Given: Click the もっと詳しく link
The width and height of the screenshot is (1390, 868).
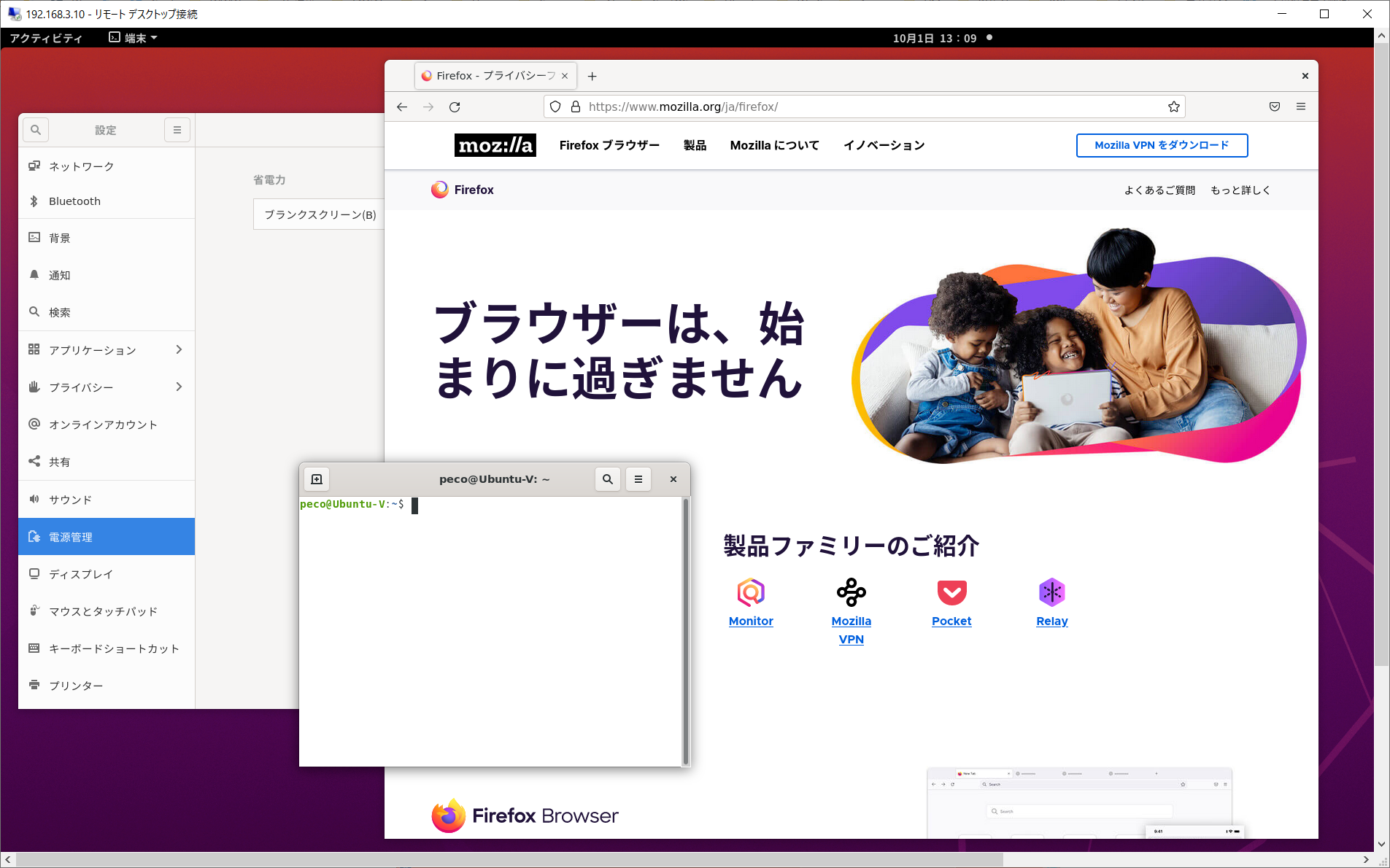Looking at the screenshot, I should (1240, 190).
